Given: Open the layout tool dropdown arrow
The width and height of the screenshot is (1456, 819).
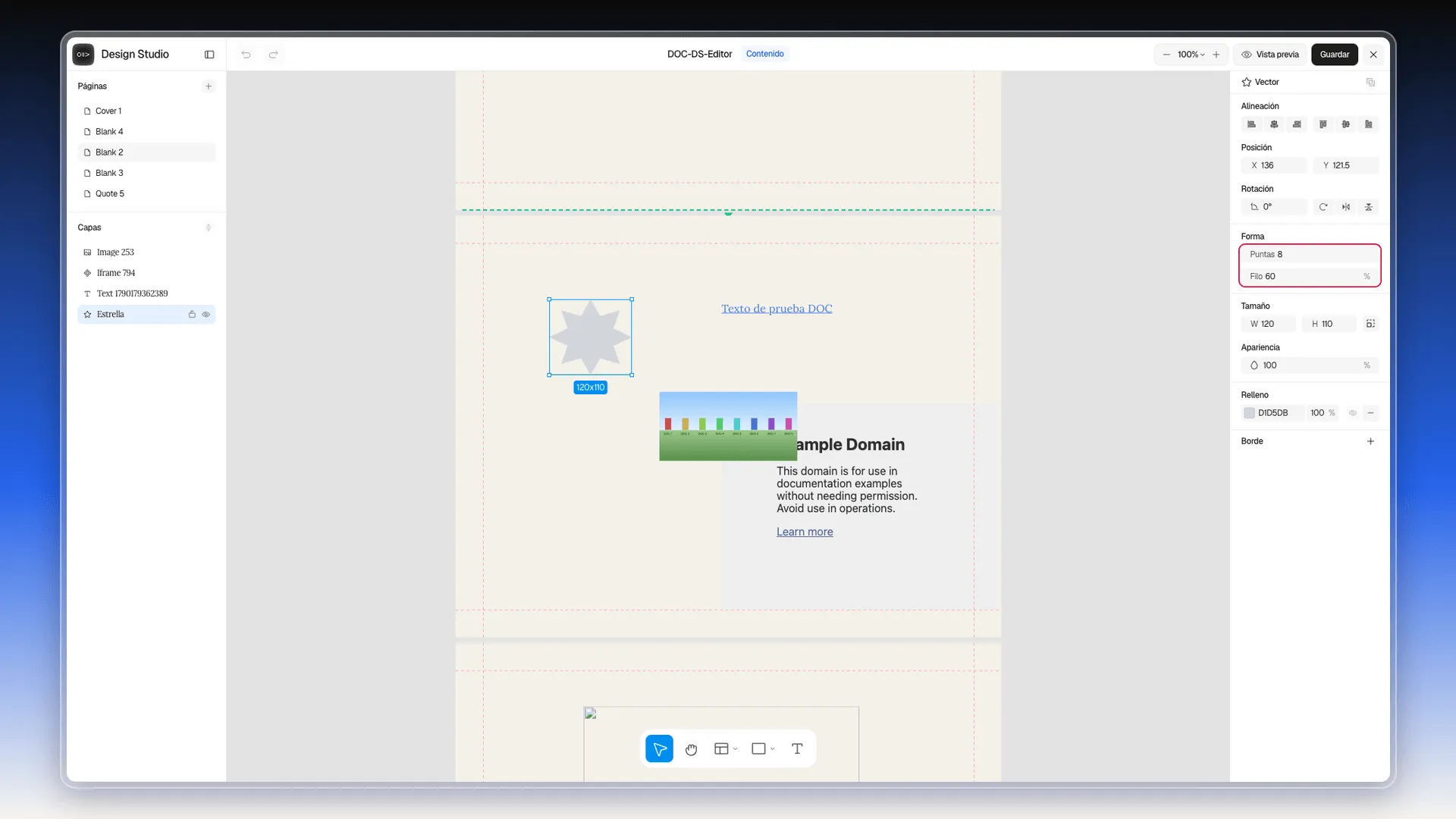Looking at the screenshot, I should tap(736, 749).
